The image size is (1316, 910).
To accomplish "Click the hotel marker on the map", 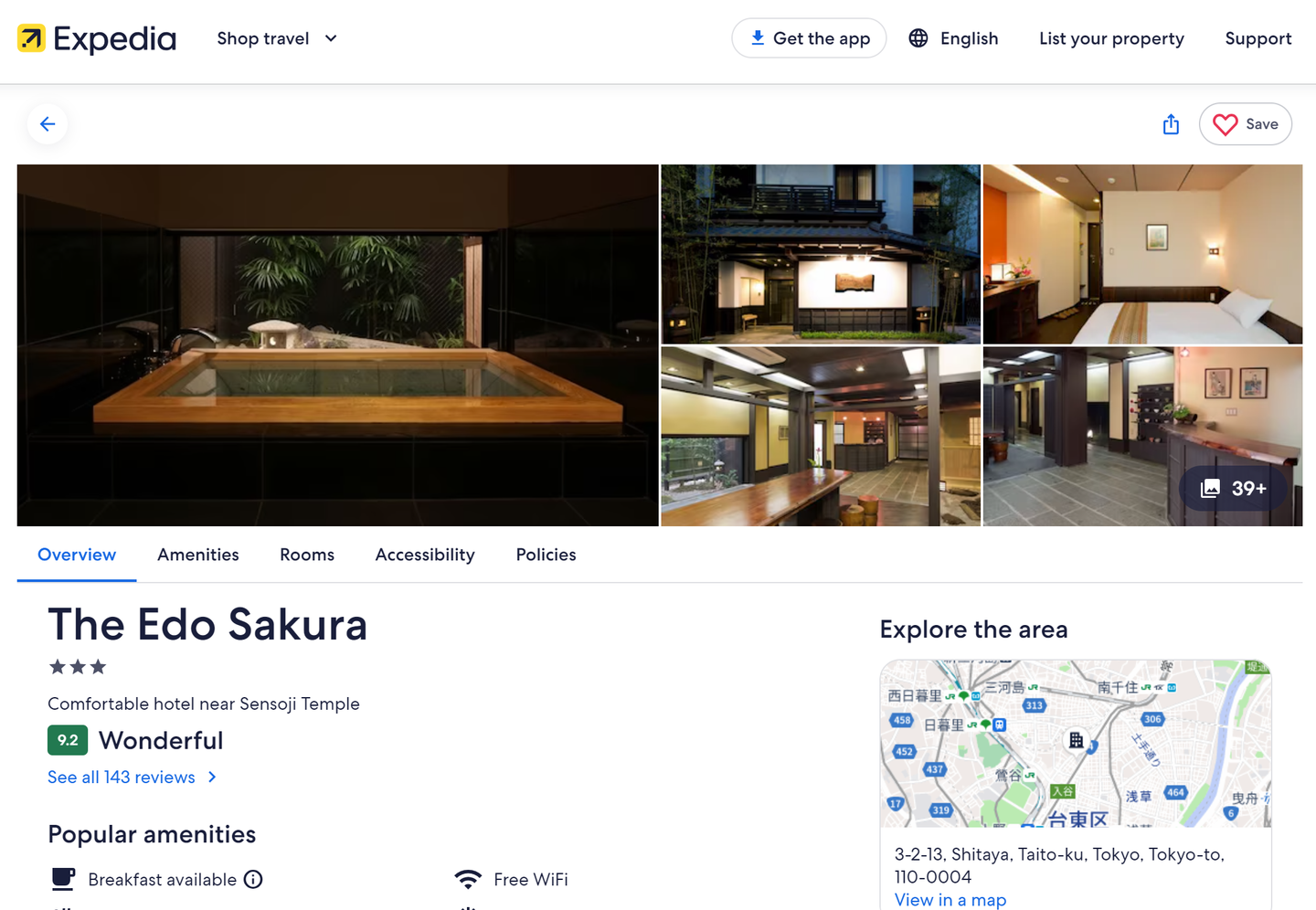I will pos(1077,740).
